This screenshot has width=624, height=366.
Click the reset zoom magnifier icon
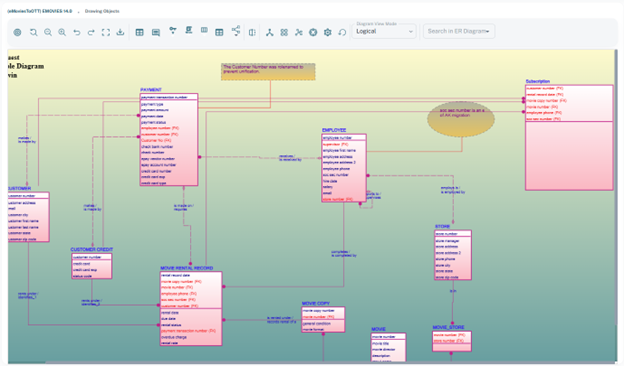pyautogui.click(x=34, y=32)
